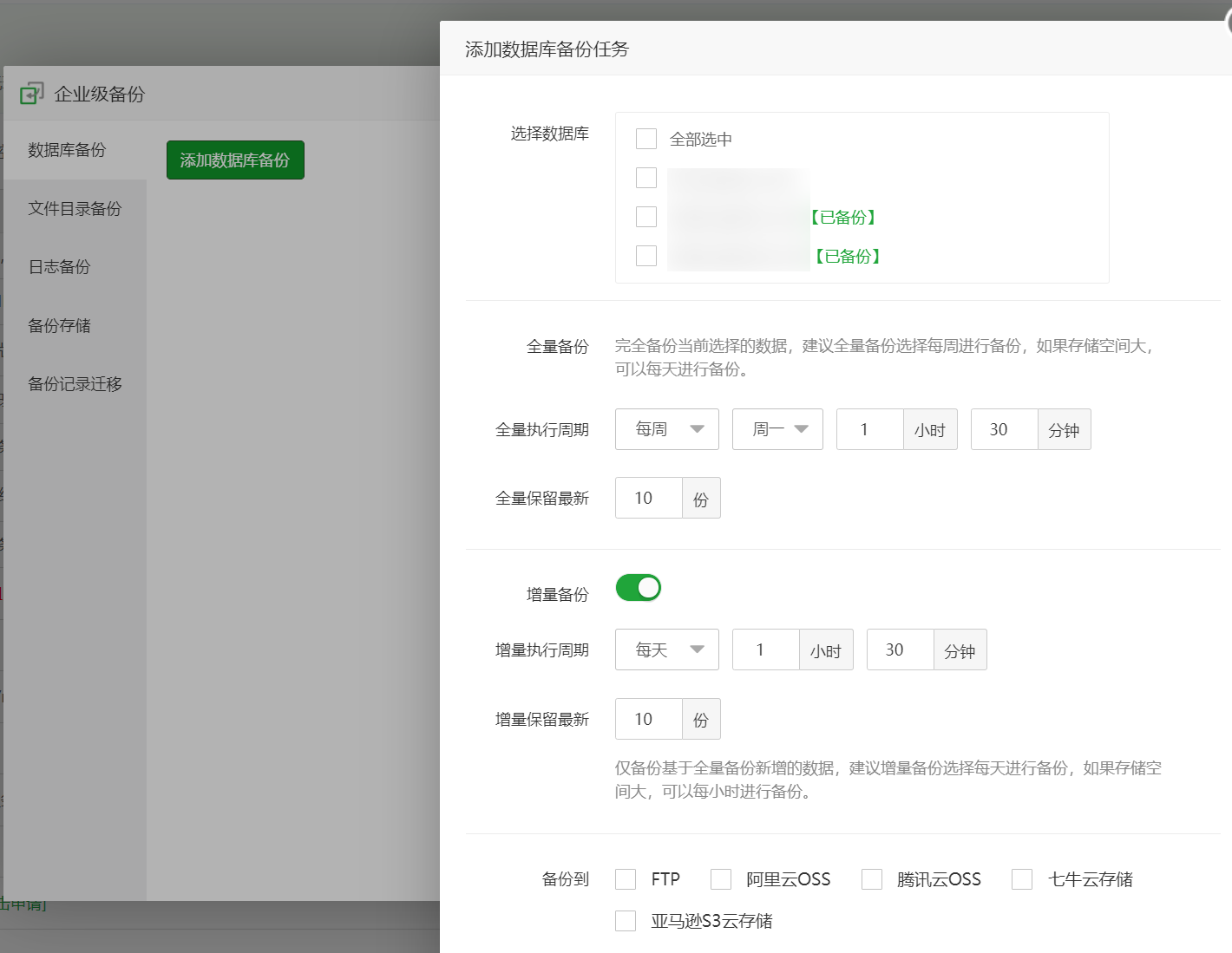Click the incremental backup 小时 input field

765,650
